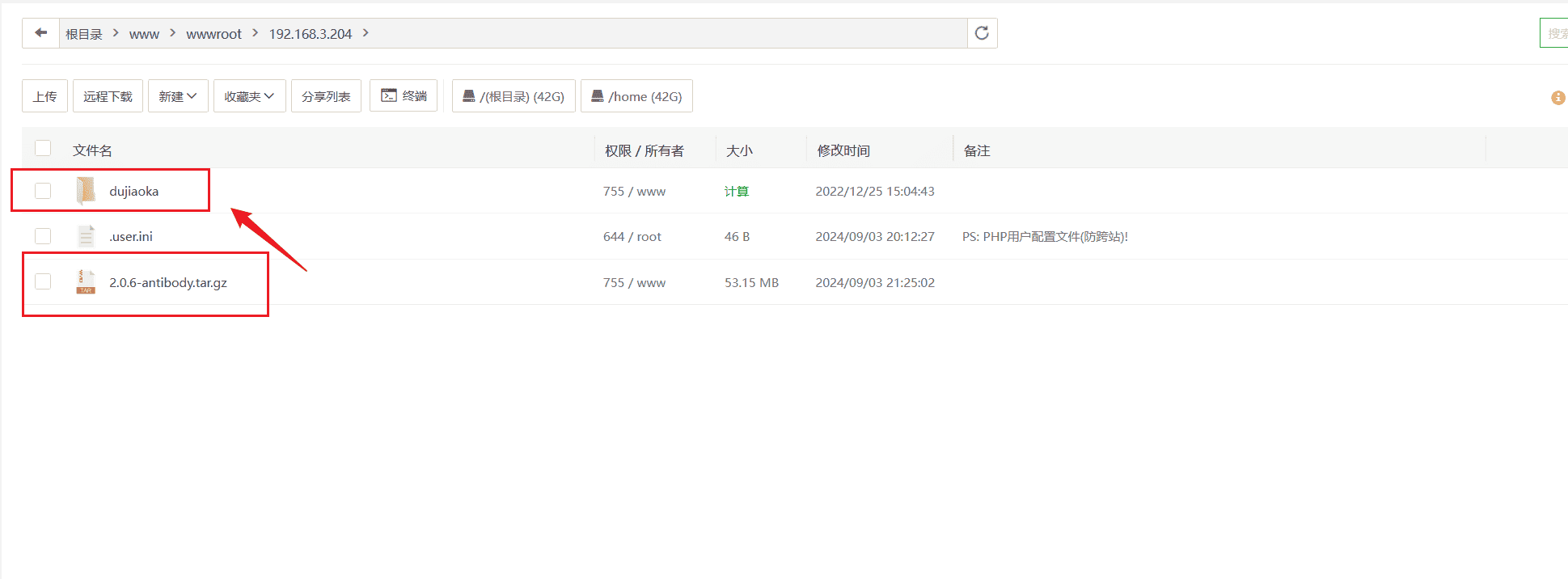Open the dujiaoka folder name
1568x579 pixels.
[134, 192]
